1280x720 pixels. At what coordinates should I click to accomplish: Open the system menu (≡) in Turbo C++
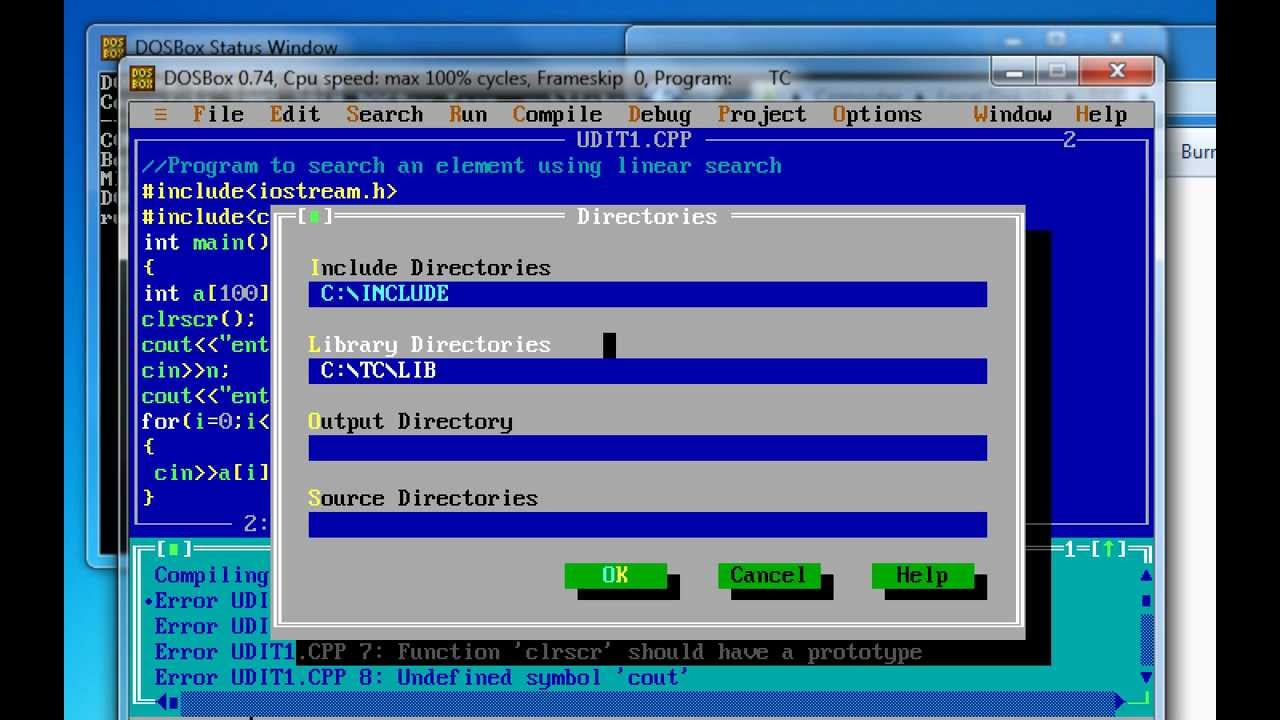161,115
